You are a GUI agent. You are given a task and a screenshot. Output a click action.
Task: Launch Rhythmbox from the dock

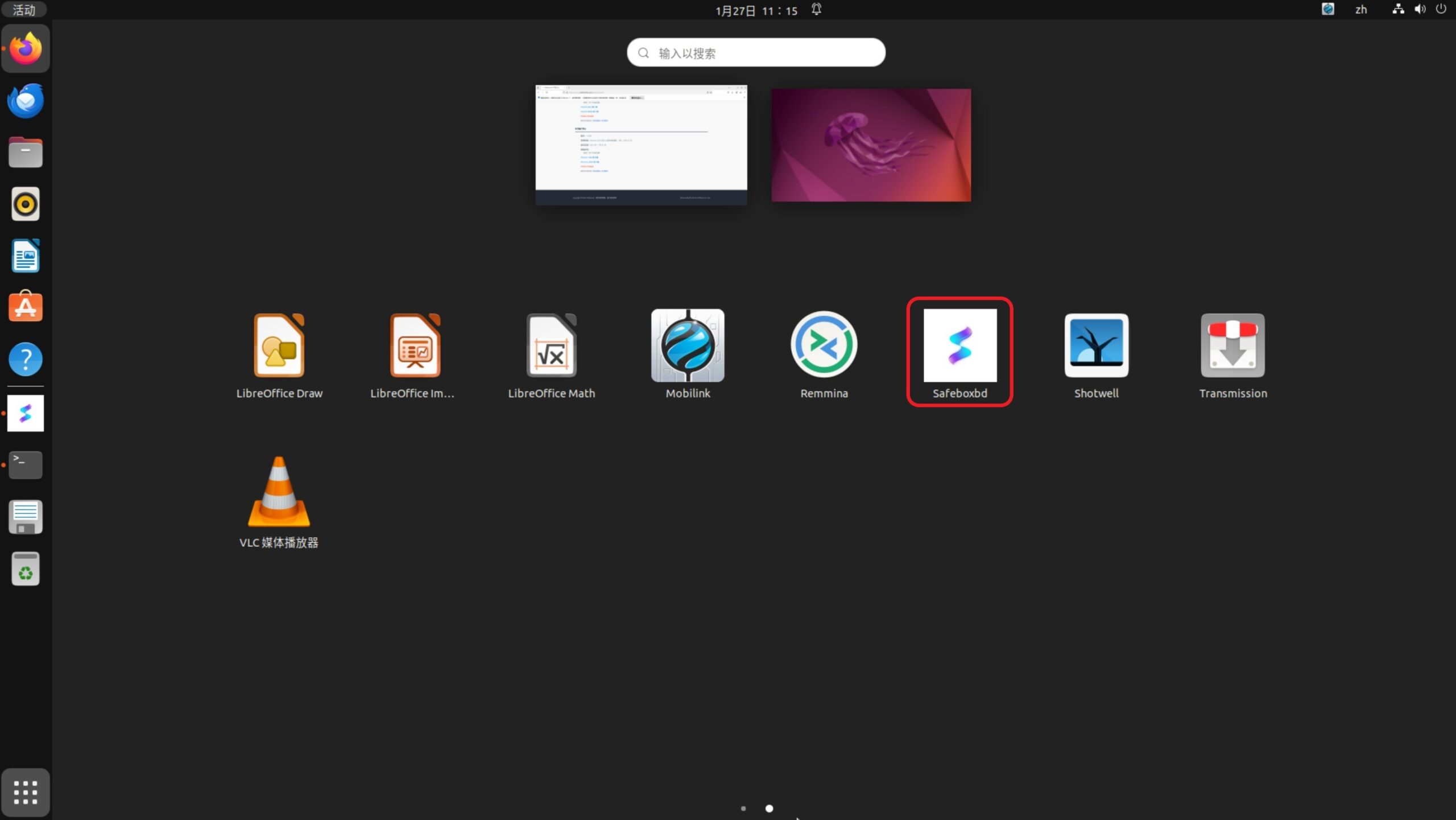coord(26,204)
